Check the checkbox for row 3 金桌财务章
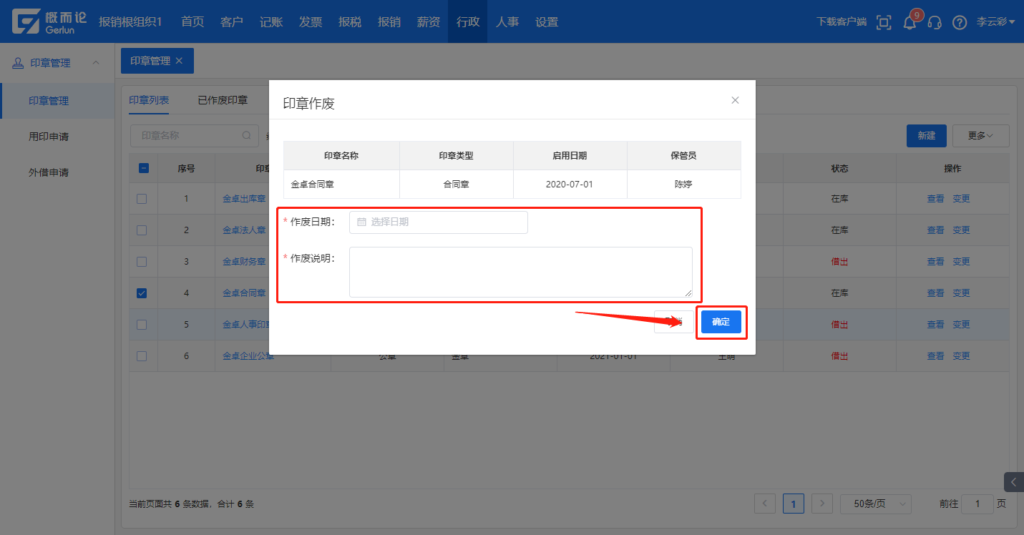 pyautogui.click(x=142, y=261)
